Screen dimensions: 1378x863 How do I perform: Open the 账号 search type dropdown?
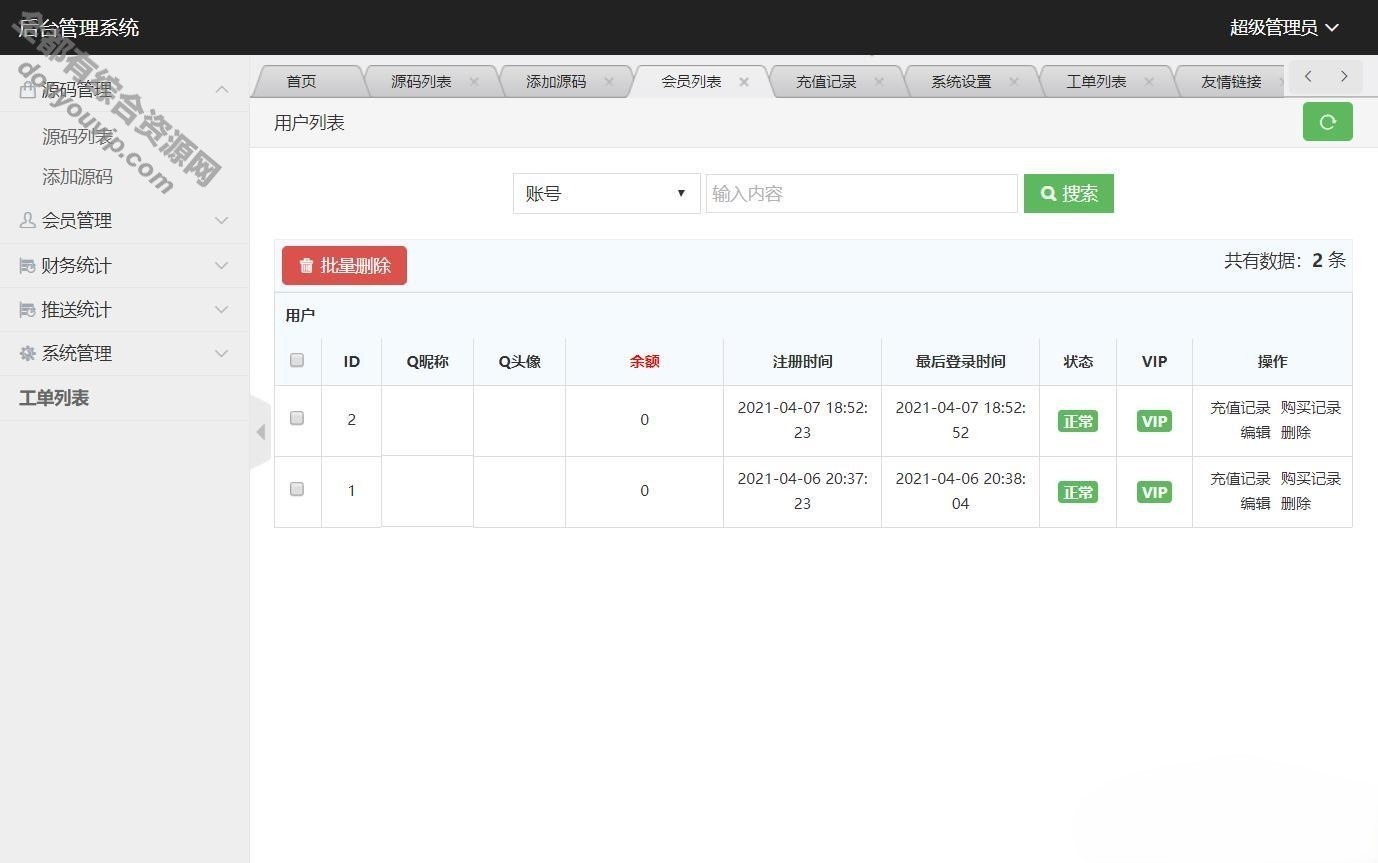click(x=607, y=193)
